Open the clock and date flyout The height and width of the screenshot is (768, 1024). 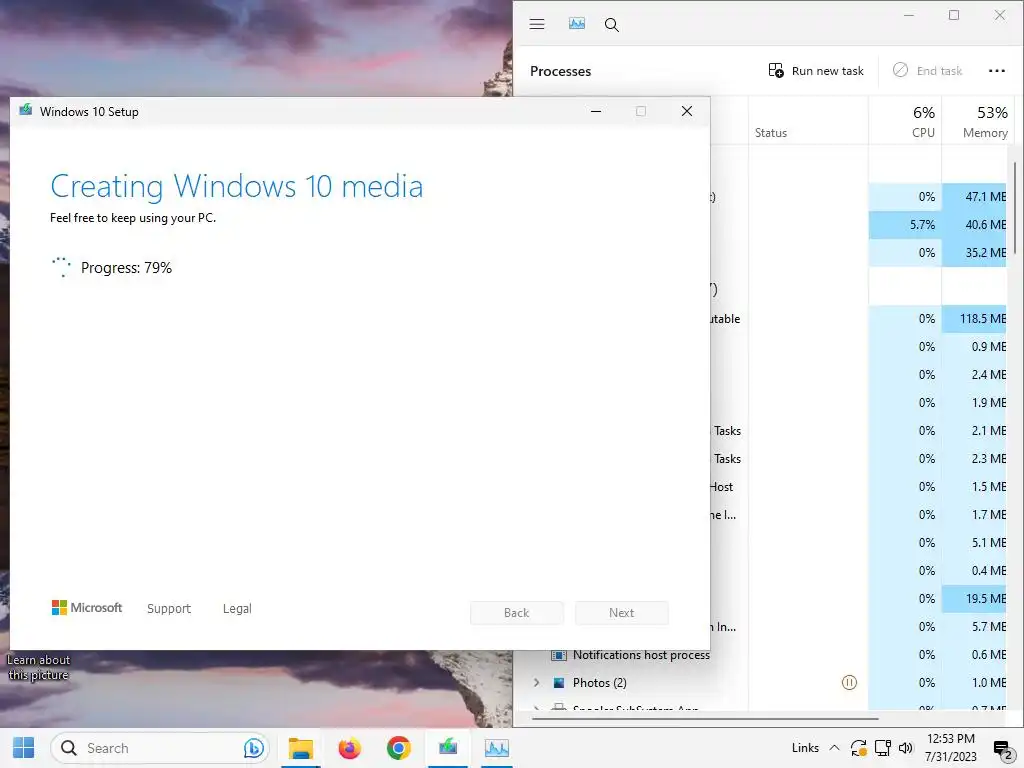pyautogui.click(x=951, y=748)
